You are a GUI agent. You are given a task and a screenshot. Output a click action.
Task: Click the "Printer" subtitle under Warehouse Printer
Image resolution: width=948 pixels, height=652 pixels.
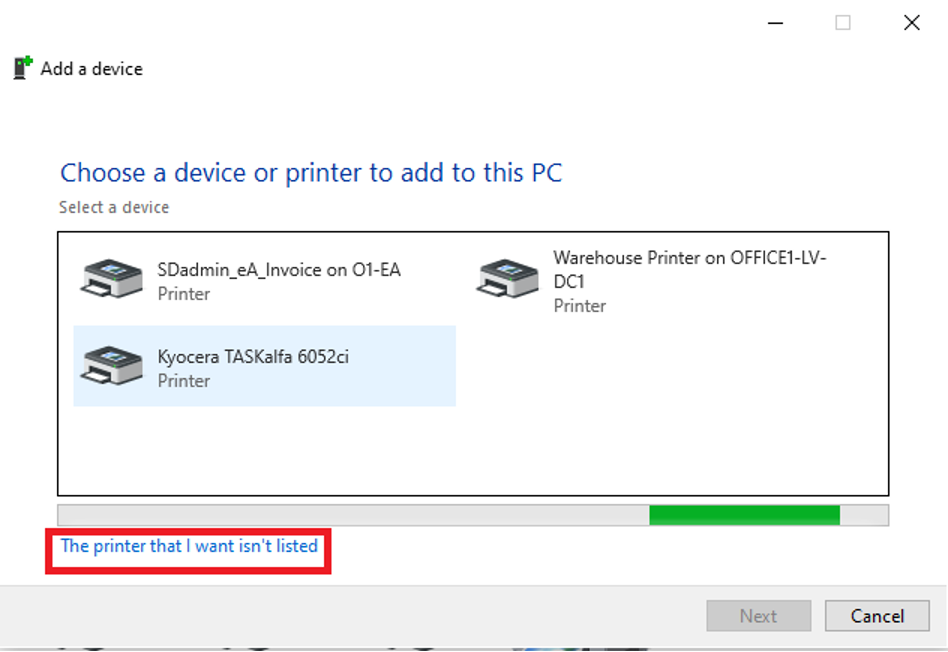click(580, 306)
